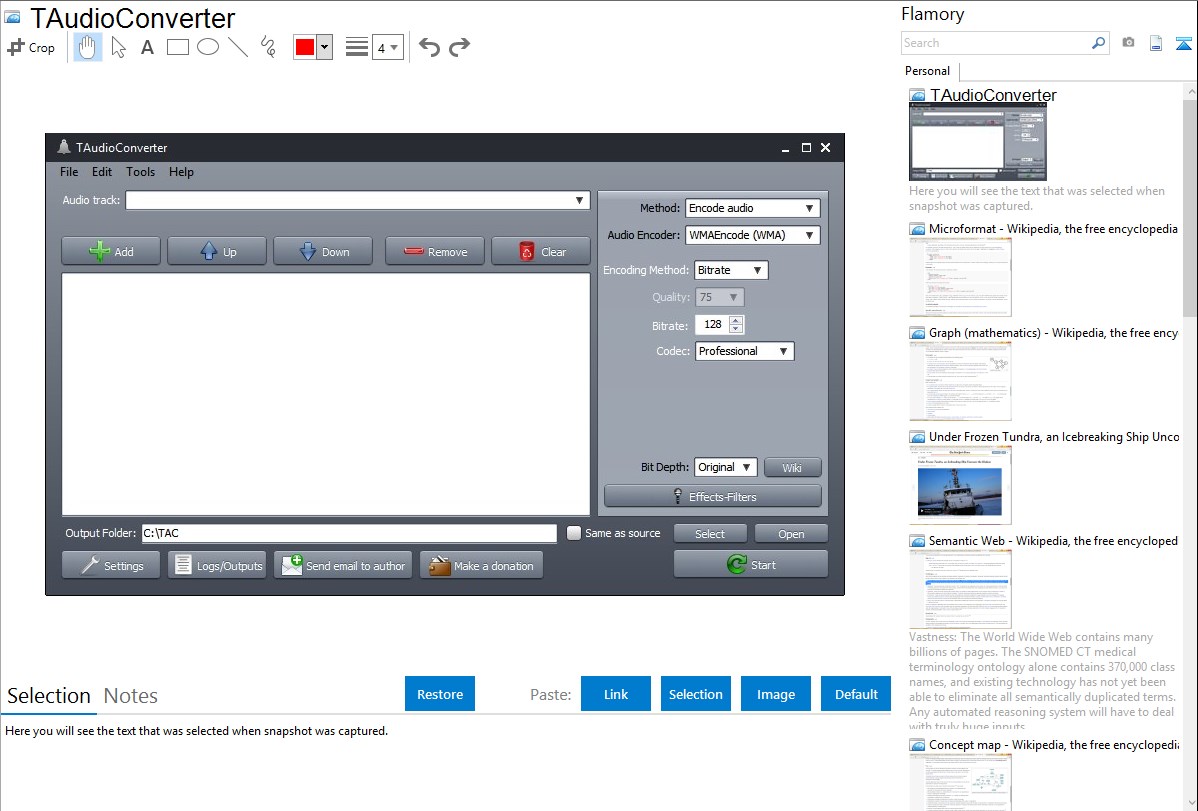Pick the ellipse shape tool
Viewport: 1198px width, 811px height.
pos(208,47)
